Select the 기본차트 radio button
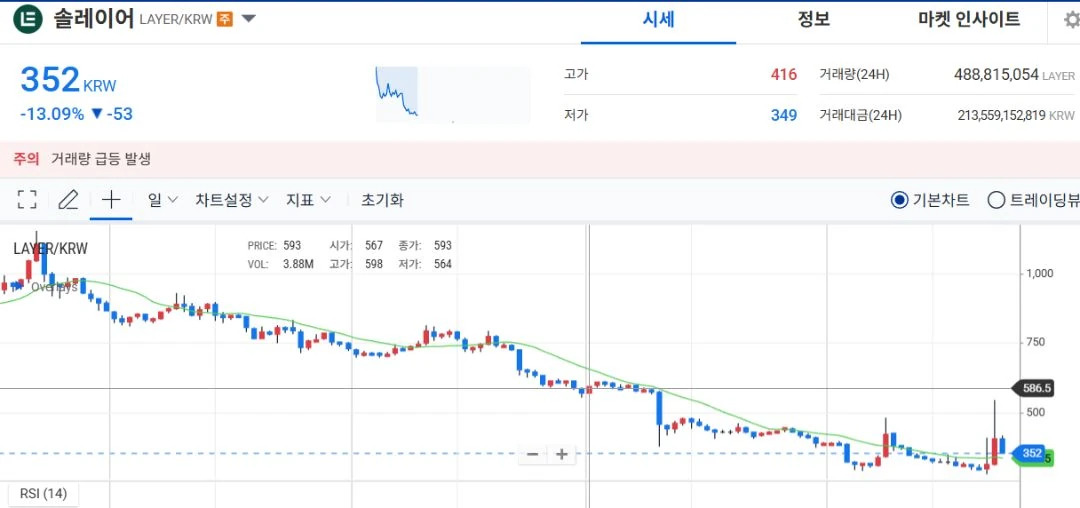The image size is (1080, 508). (930, 200)
